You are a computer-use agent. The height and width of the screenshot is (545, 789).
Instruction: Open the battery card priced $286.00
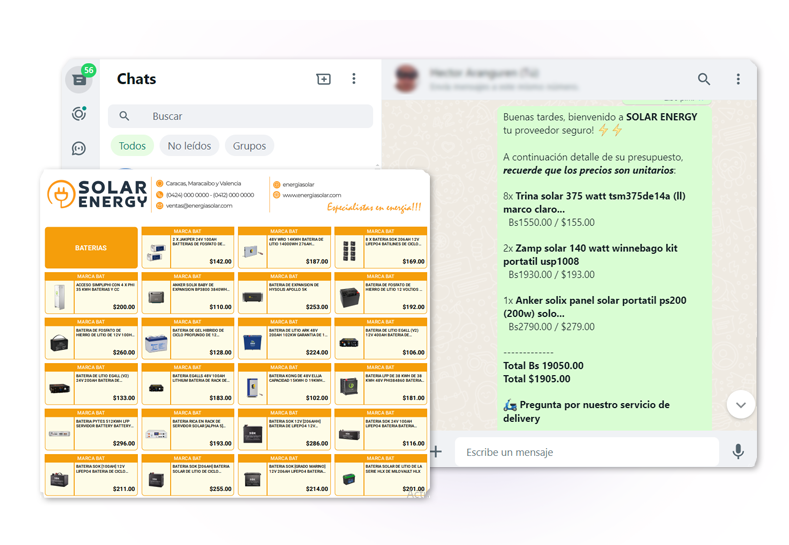pos(284,429)
